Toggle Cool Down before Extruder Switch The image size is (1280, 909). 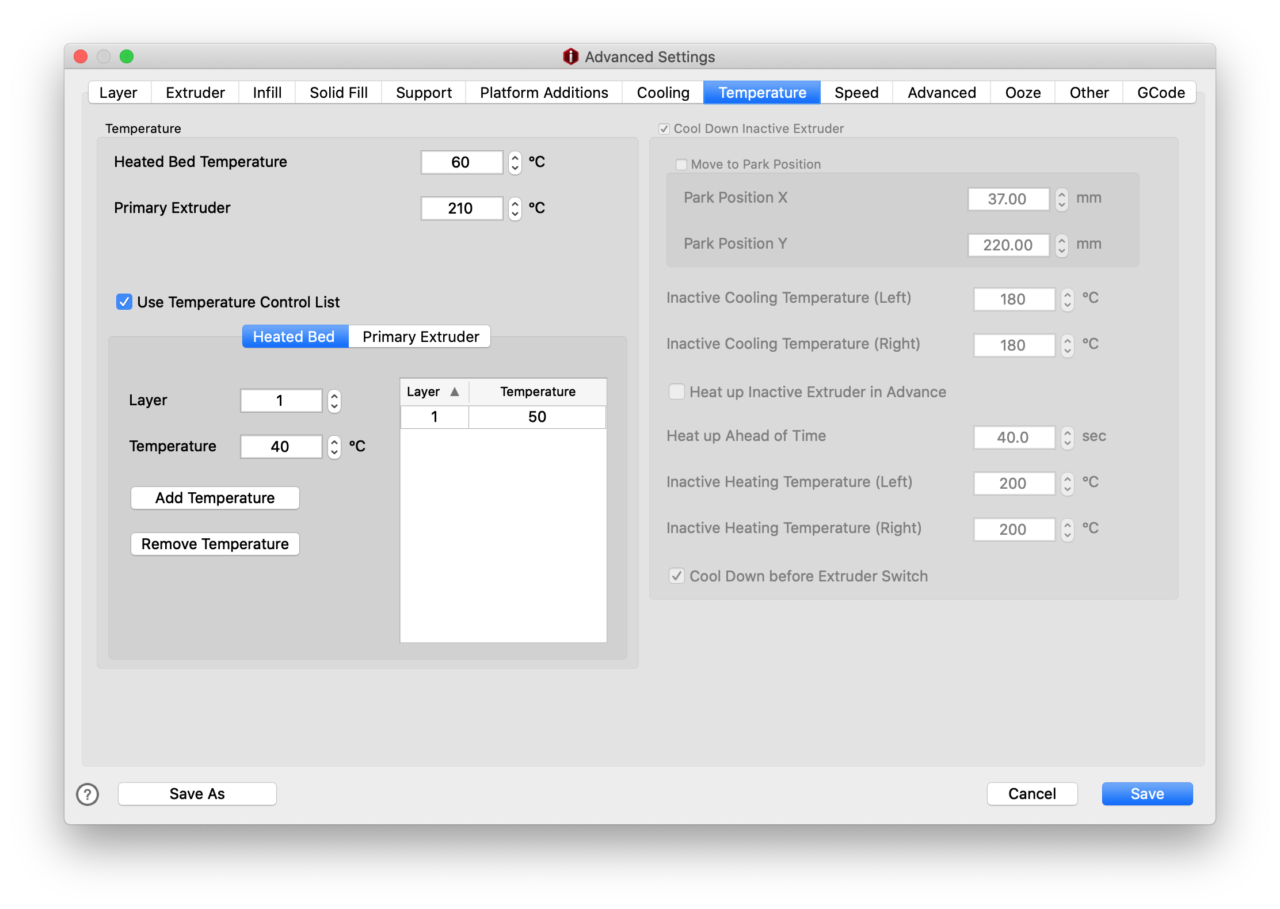pos(677,576)
